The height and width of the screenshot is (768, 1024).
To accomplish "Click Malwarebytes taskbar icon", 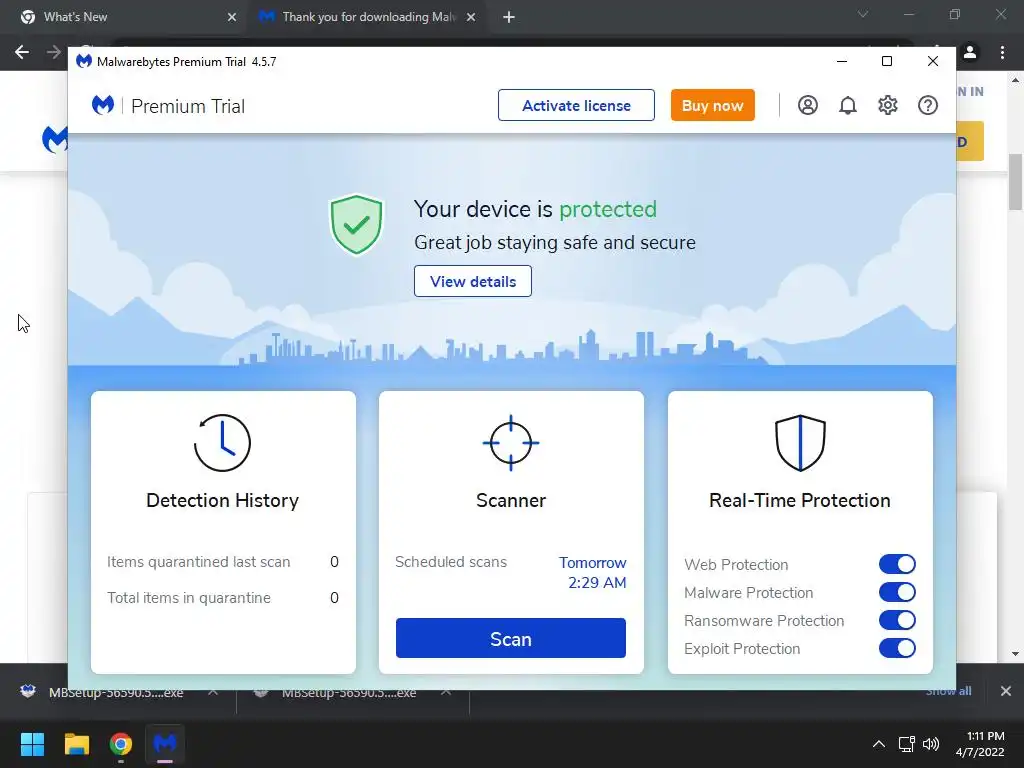I will pyautogui.click(x=165, y=744).
